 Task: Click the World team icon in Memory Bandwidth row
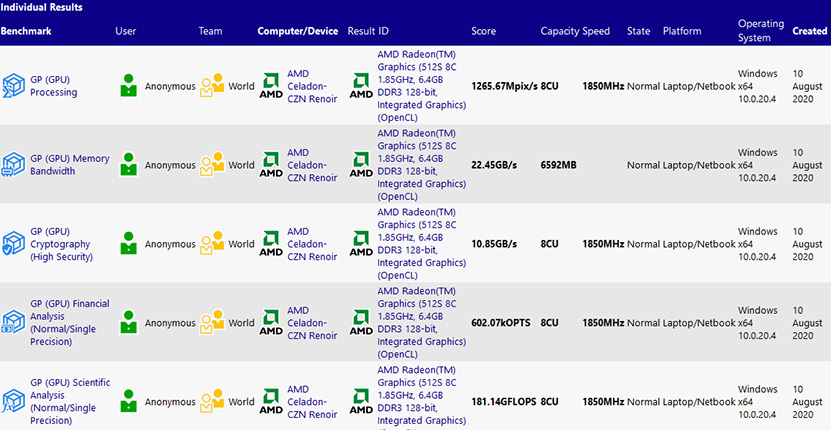click(x=212, y=164)
